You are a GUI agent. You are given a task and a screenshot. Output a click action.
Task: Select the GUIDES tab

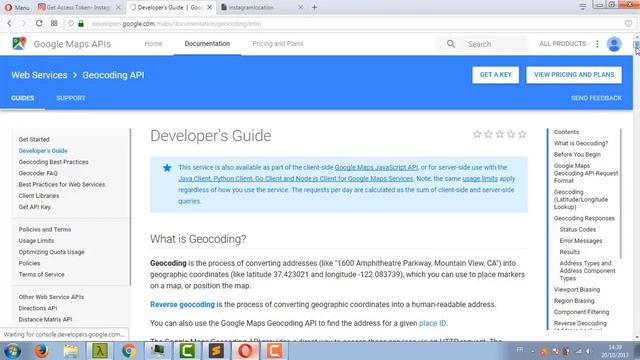[x=22, y=98]
